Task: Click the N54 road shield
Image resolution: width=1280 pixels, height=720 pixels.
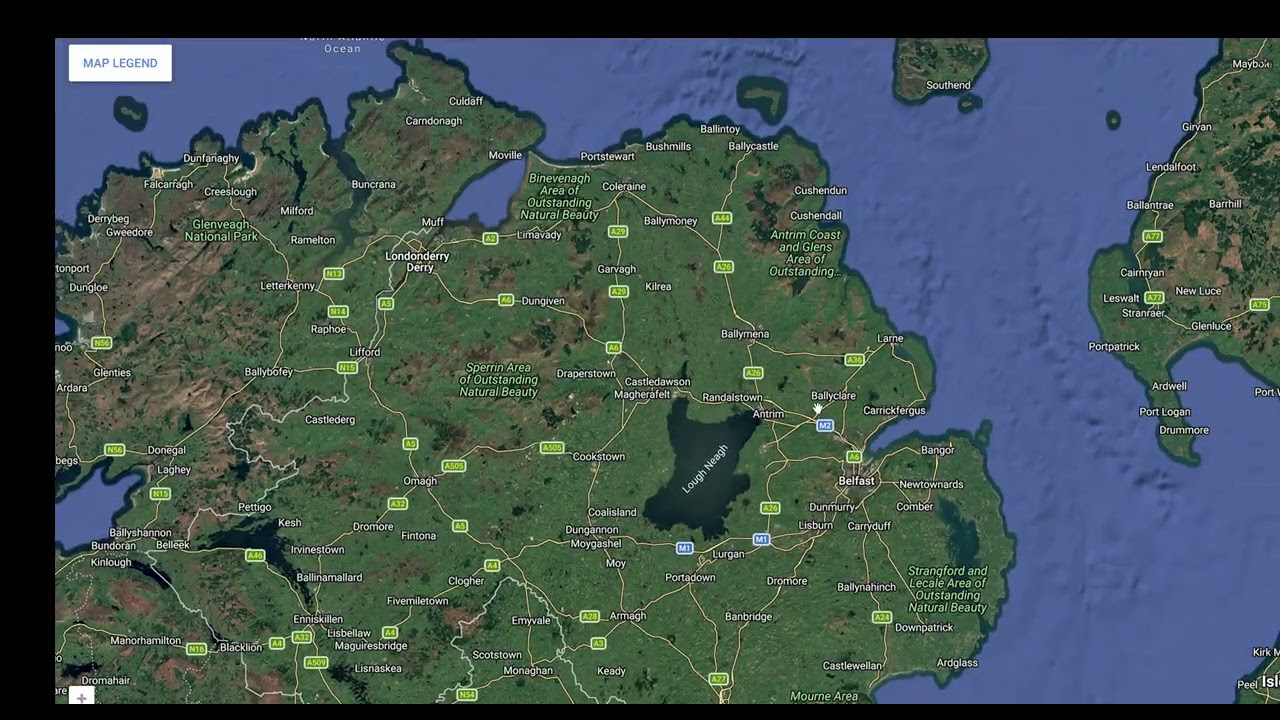Action: coord(467,695)
